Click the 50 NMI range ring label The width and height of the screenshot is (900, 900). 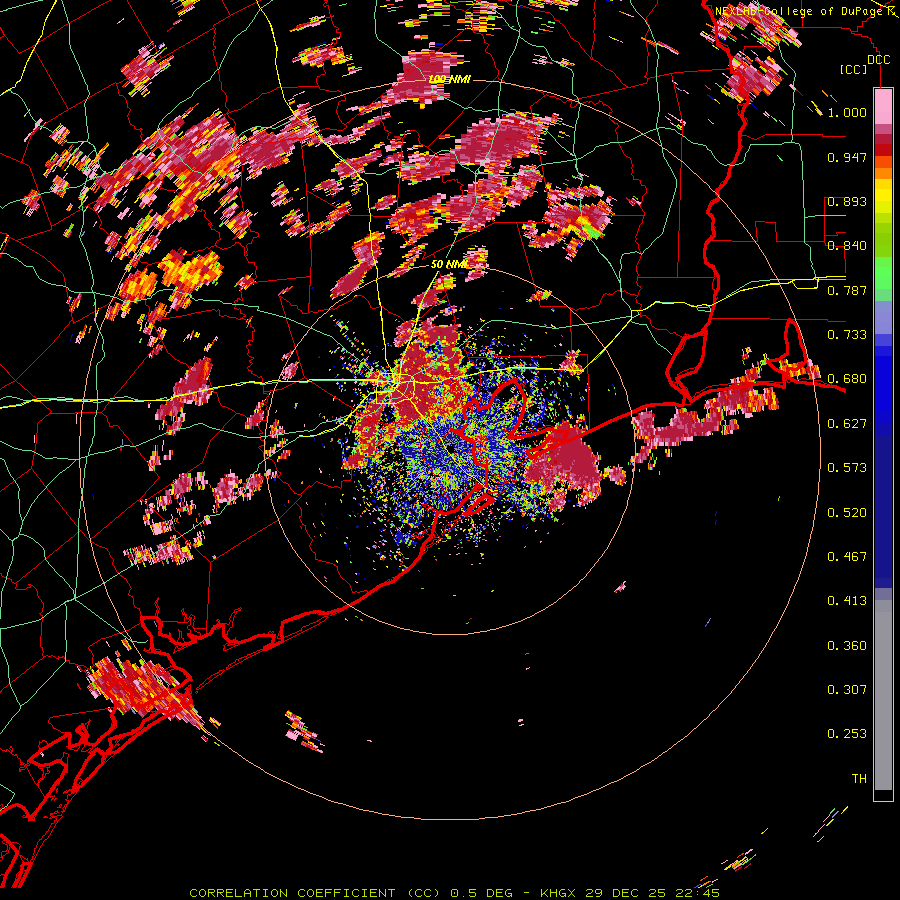(x=449, y=264)
